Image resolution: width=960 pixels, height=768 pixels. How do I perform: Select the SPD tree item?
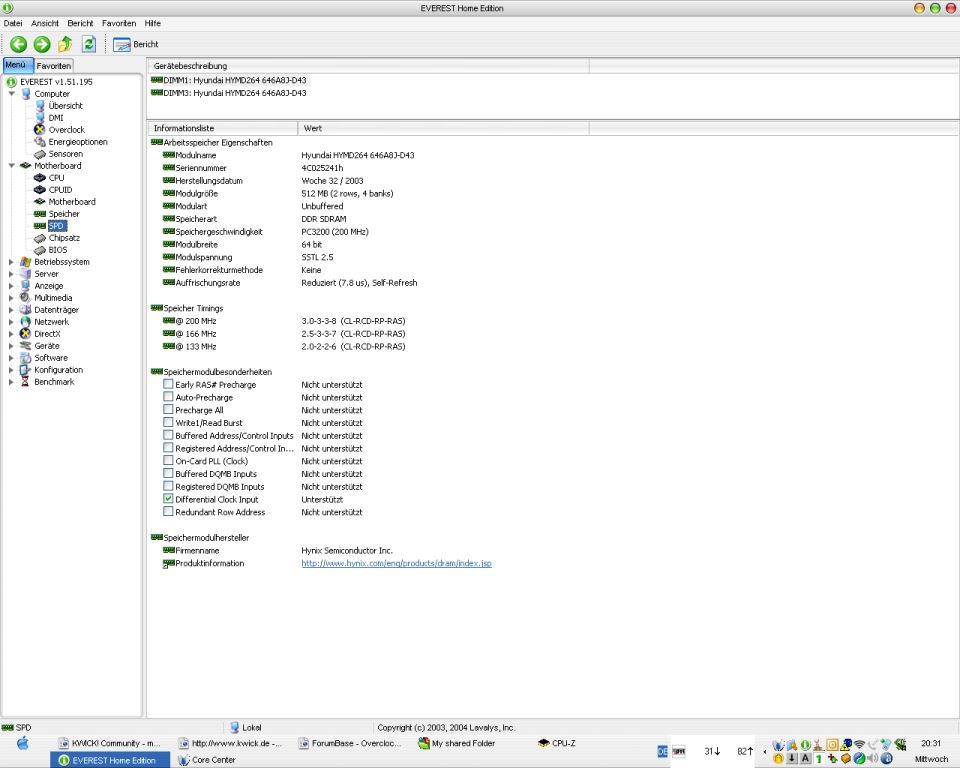[56, 226]
